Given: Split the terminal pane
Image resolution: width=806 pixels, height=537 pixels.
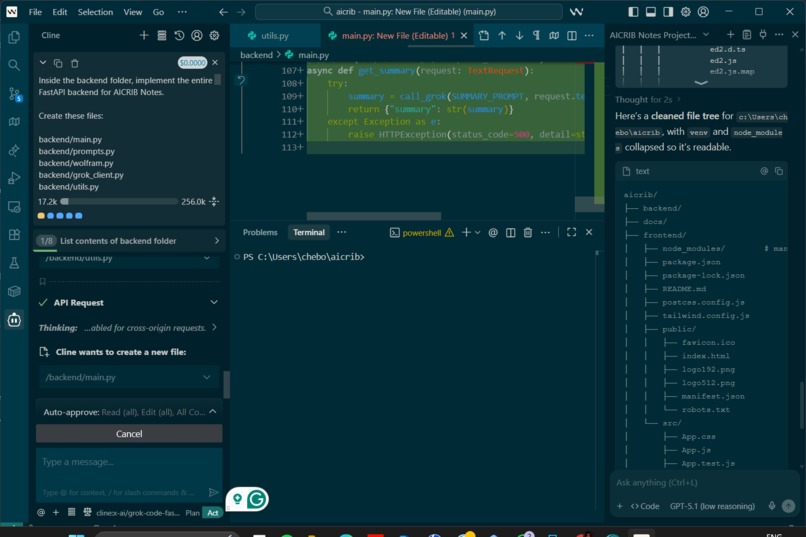Looking at the screenshot, I should (x=510, y=233).
